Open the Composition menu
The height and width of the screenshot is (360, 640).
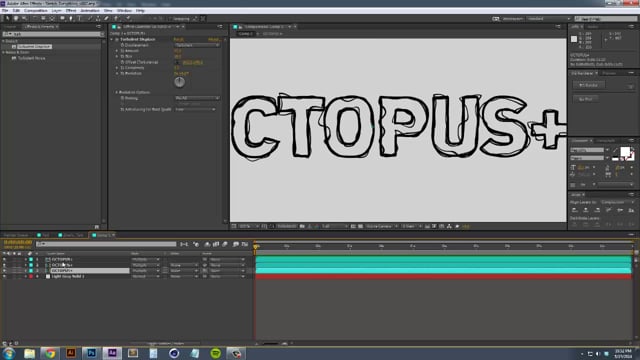pos(36,11)
